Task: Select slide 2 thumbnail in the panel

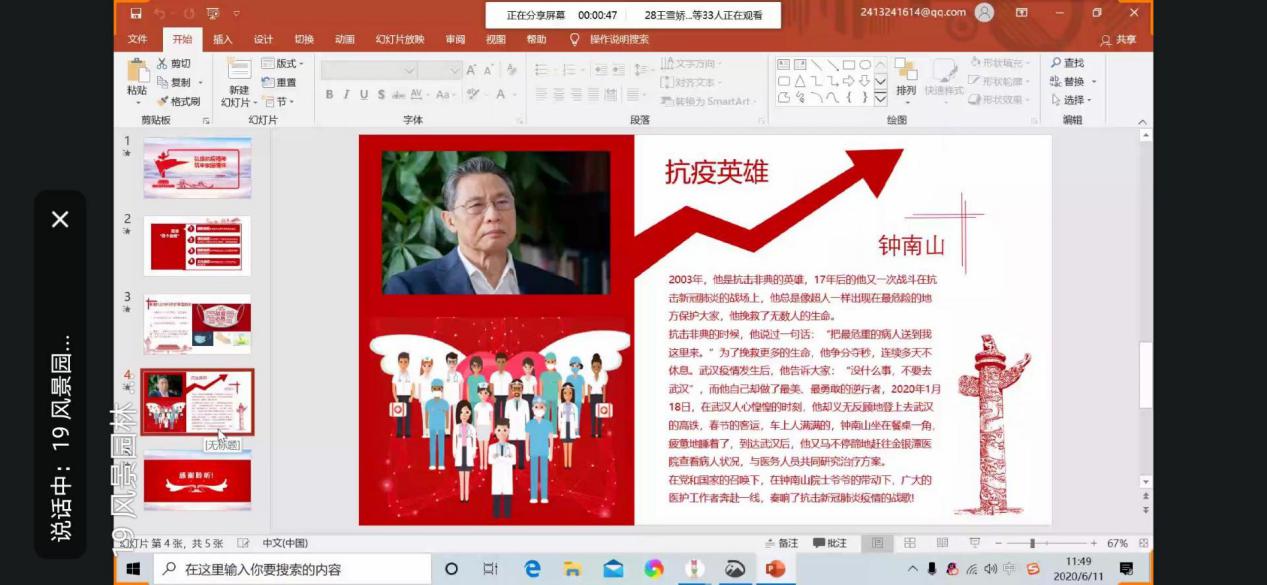Action: pyautogui.click(x=197, y=245)
